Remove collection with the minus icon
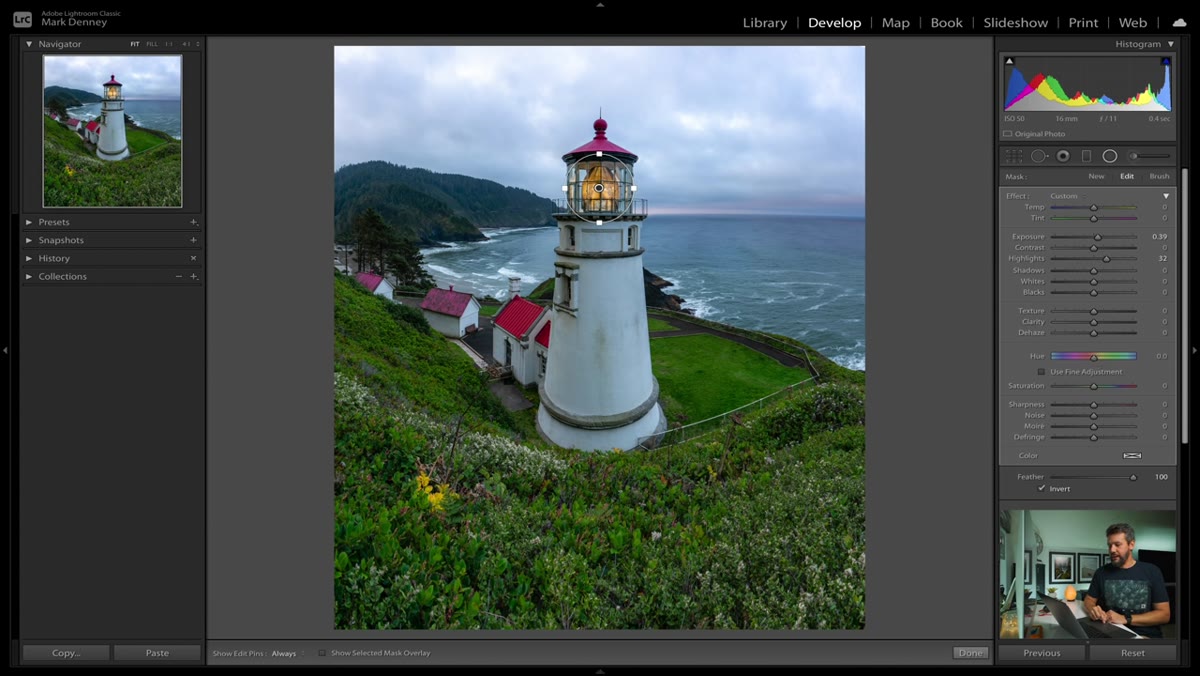Screen dimensions: 1200x676 pos(179,276)
